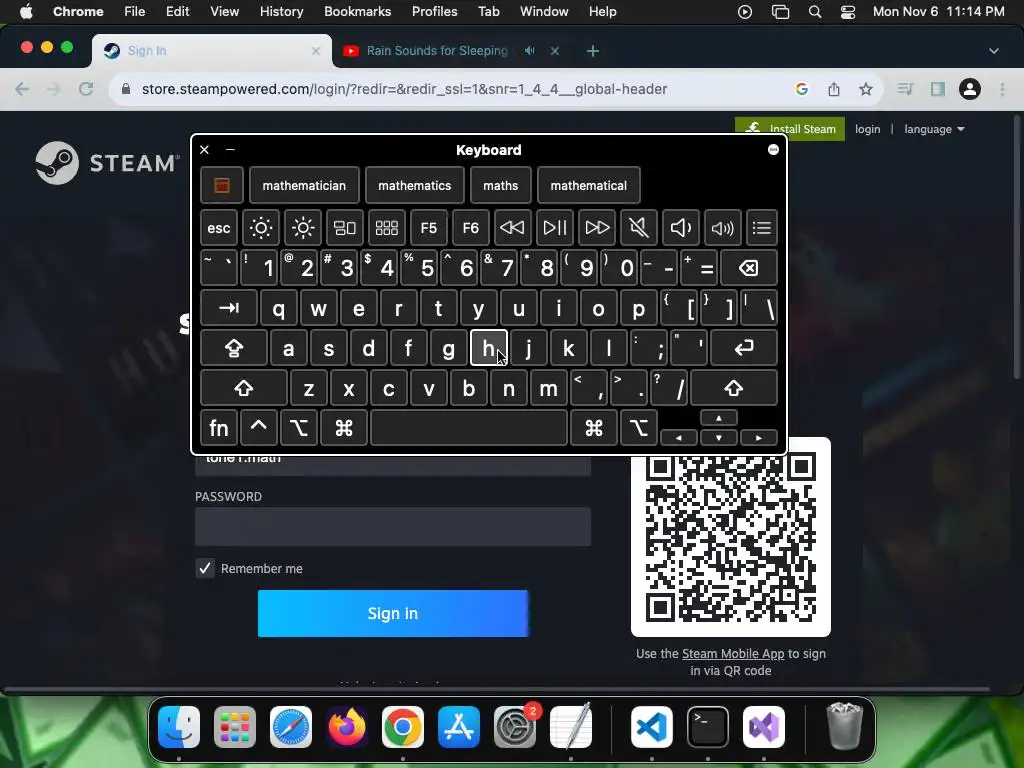Bookmark this page with star icon

[865, 89]
